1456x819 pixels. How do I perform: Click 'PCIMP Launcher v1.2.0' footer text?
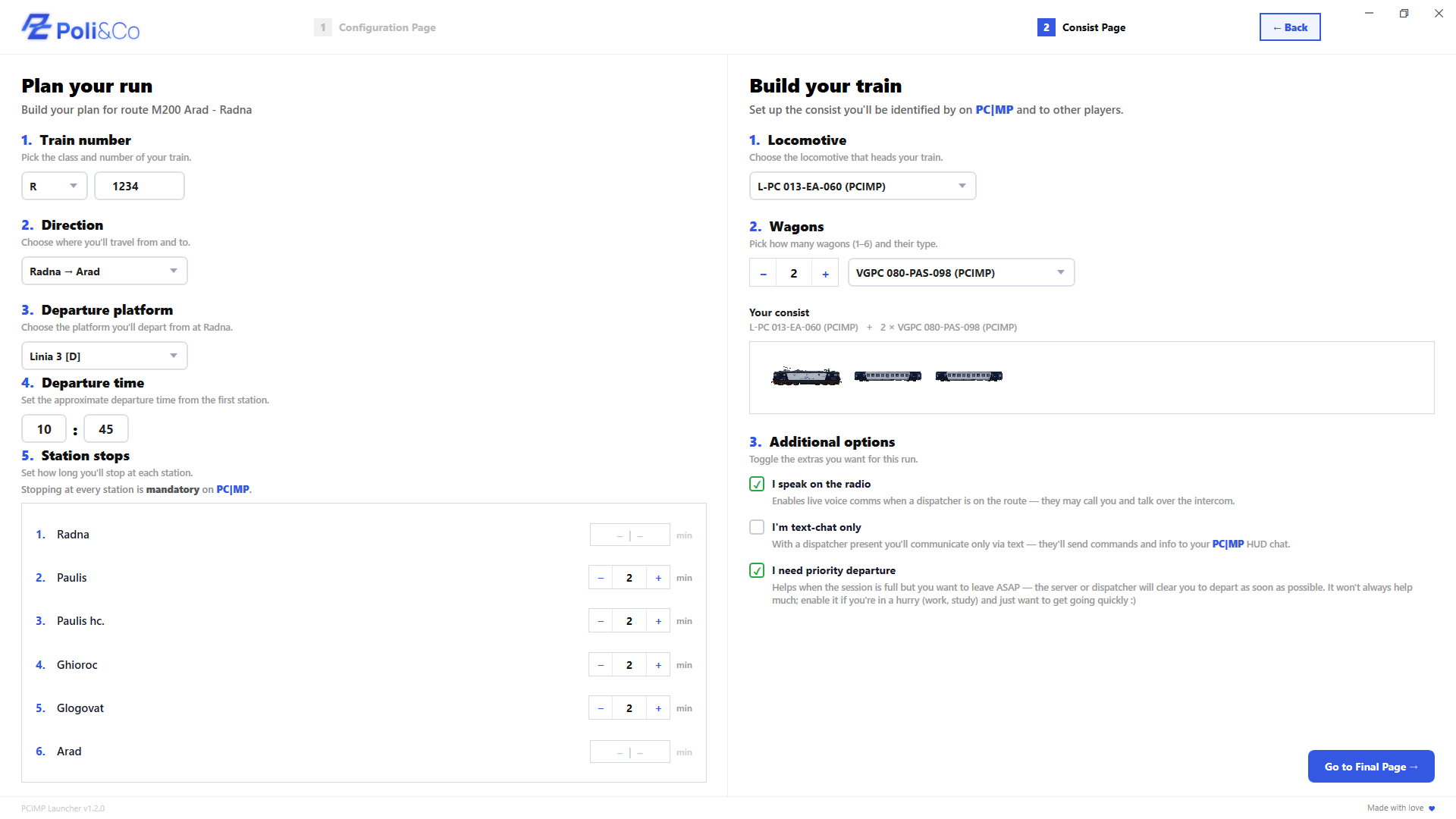tap(63, 808)
